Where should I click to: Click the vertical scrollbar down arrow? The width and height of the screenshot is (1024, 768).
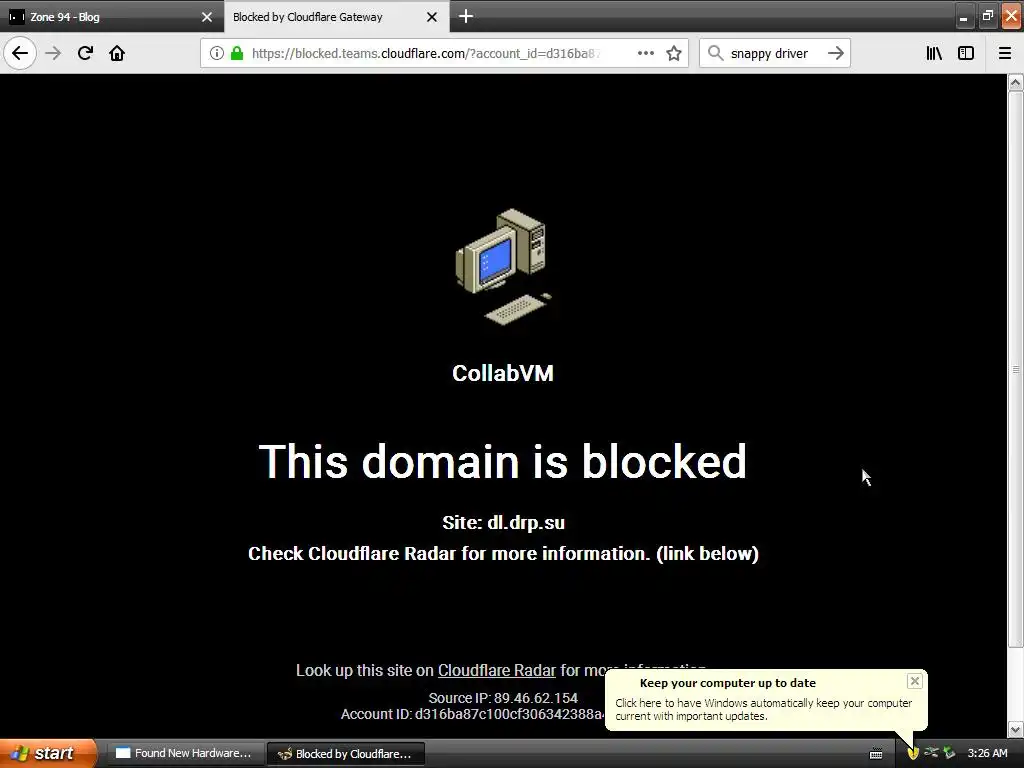coord(1016,729)
